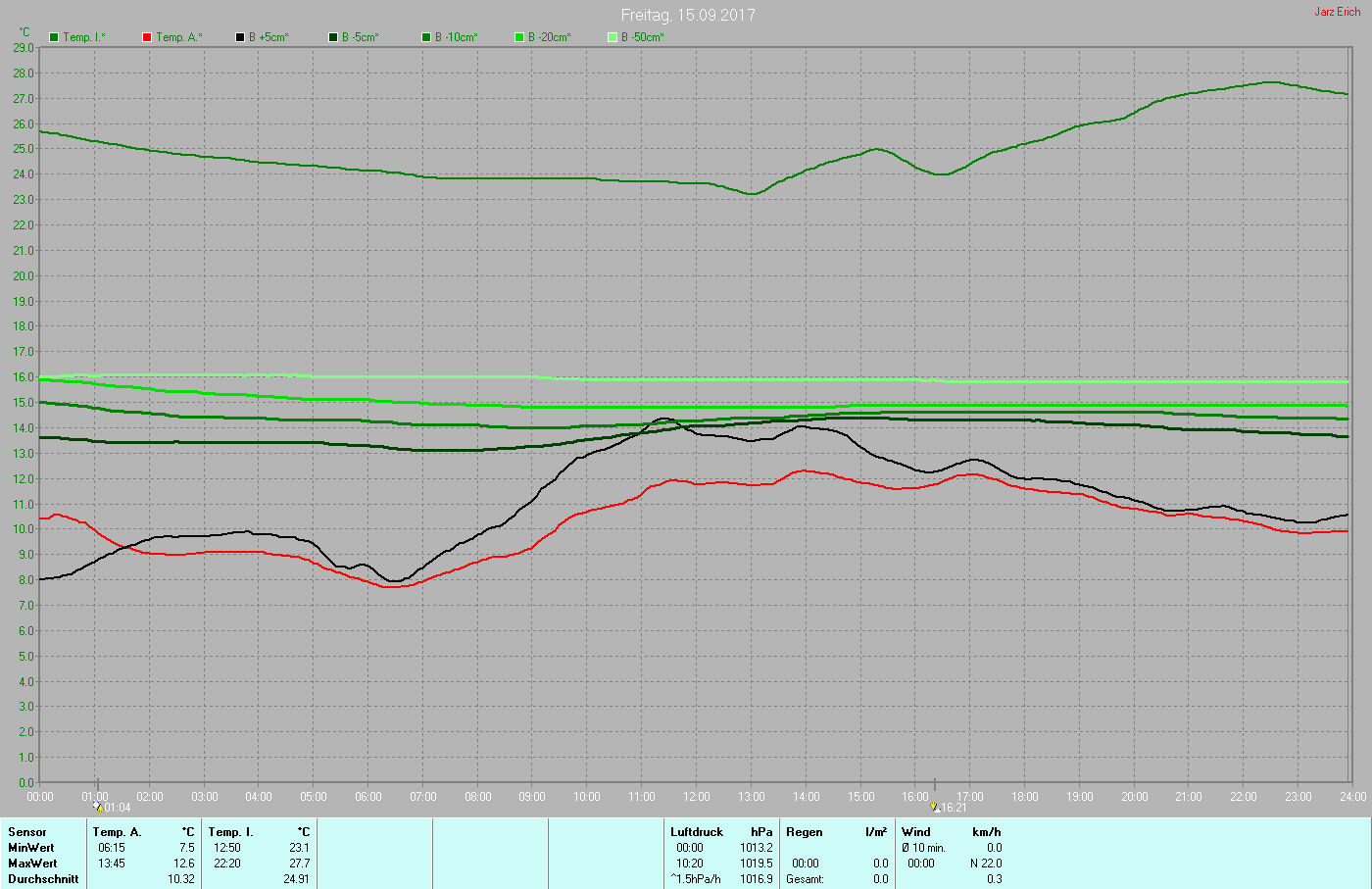Click the Temp. A. minimum value '7.5'
This screenshot has height=889, width=1372.
click(x=186, y=848)
